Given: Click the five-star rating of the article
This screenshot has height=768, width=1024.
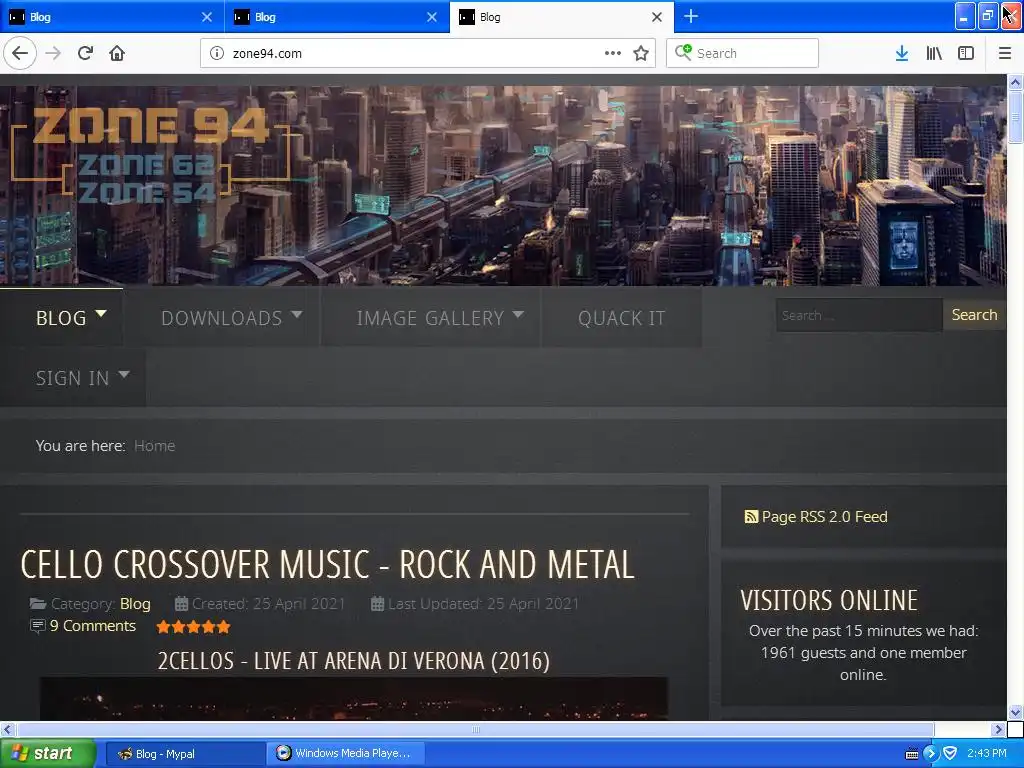Looking at the screenshot, I should point(193,627).
